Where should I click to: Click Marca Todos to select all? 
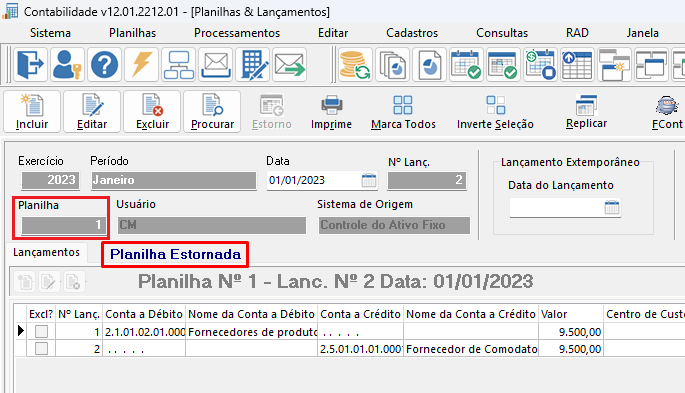pos(403,112)
